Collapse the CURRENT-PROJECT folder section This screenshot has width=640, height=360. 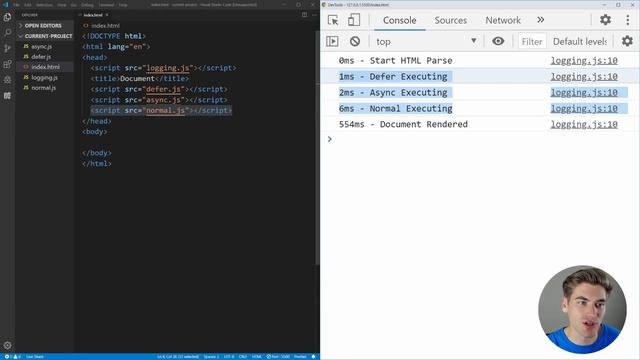pyautogui.click(x=45, y=36)
